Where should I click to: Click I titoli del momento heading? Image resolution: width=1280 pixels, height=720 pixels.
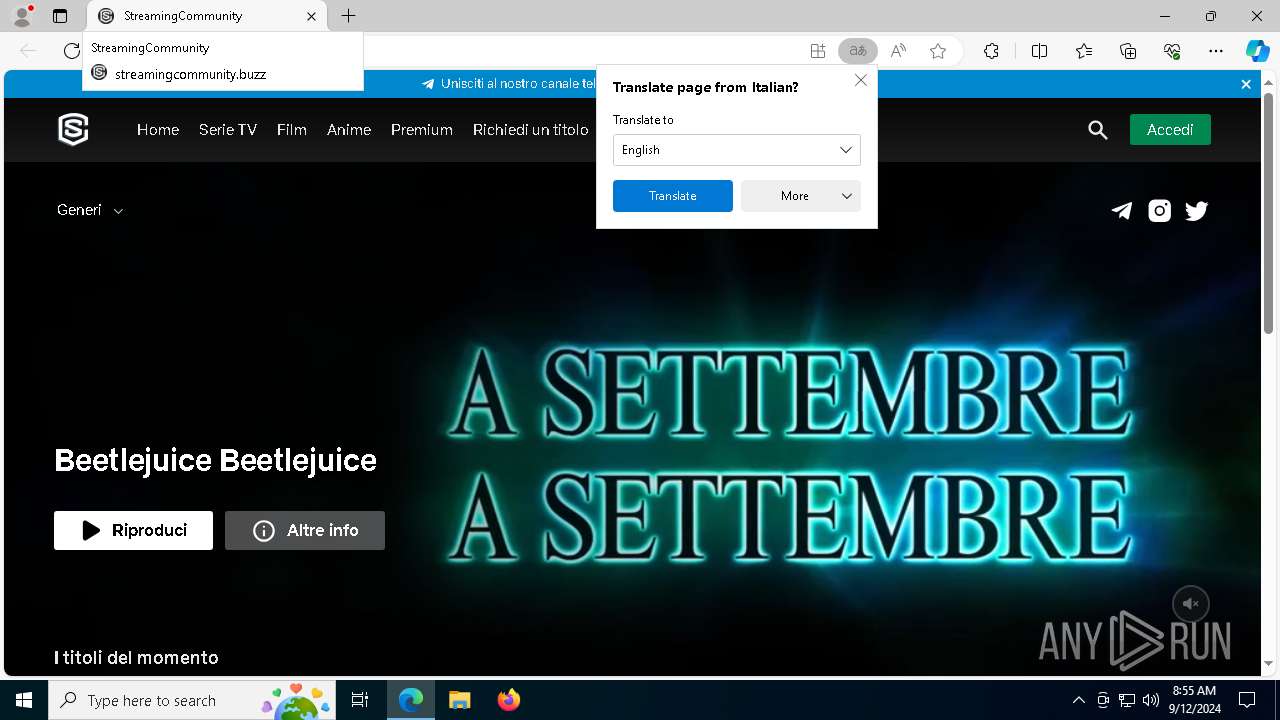click(136, 657)
